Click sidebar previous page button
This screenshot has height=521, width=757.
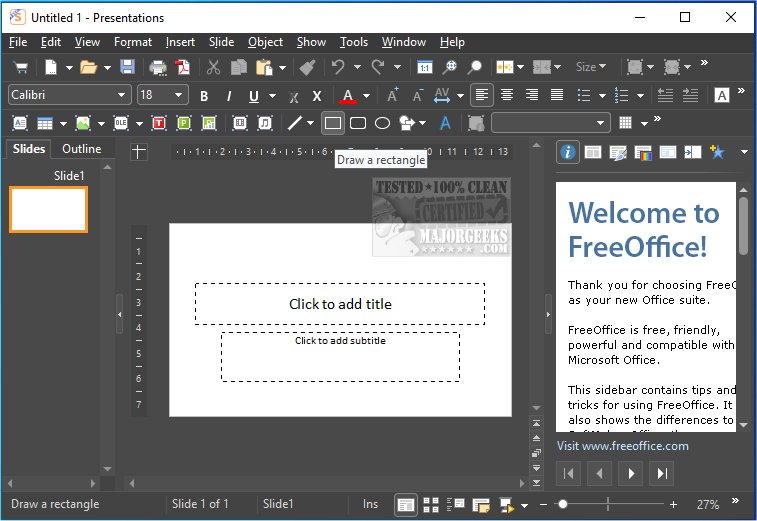(600, 473)
